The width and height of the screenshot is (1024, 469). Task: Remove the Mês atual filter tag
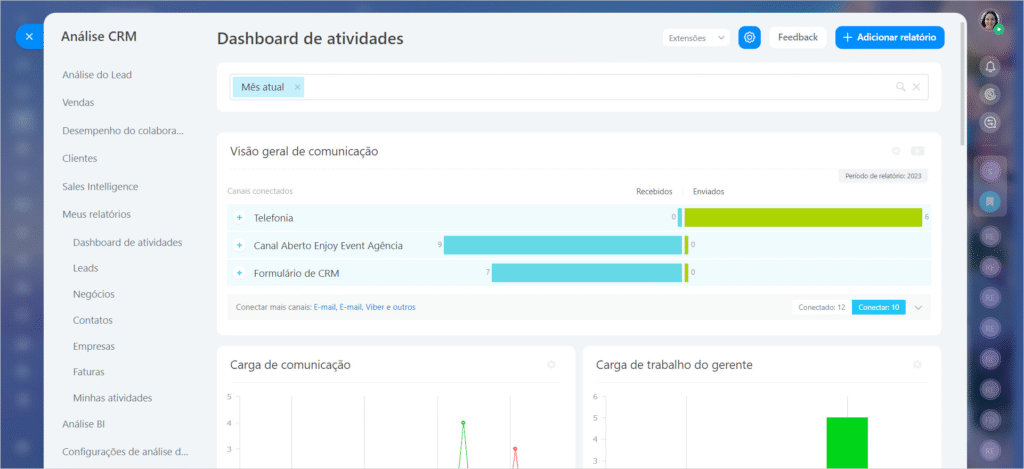297,87
